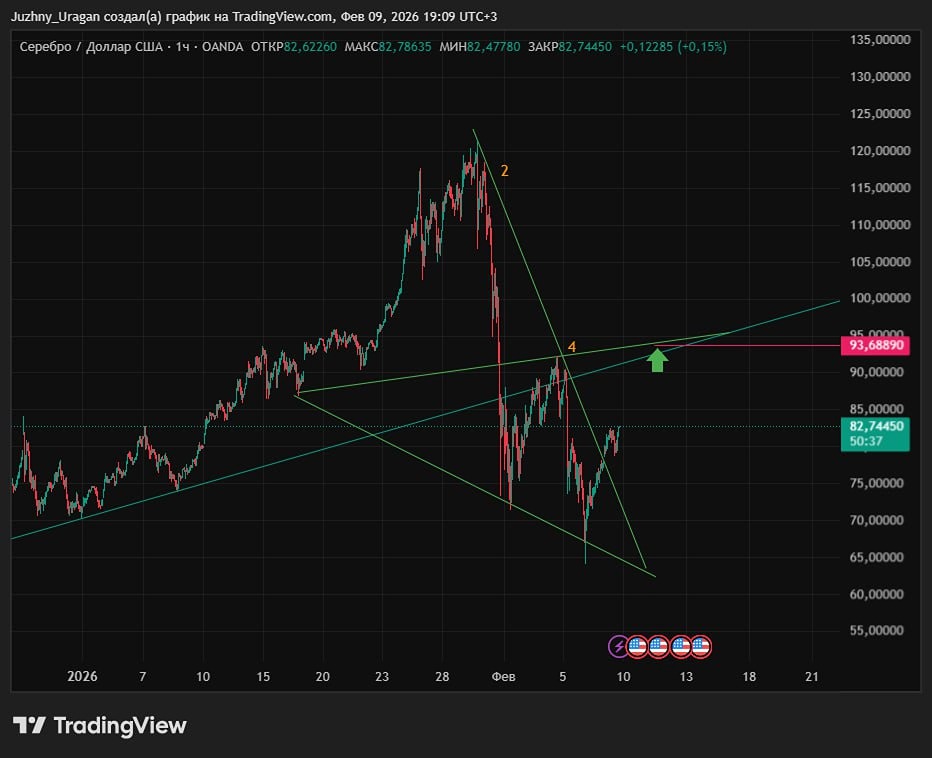Click the 50:37 bar countdown timer

point(866,441)
